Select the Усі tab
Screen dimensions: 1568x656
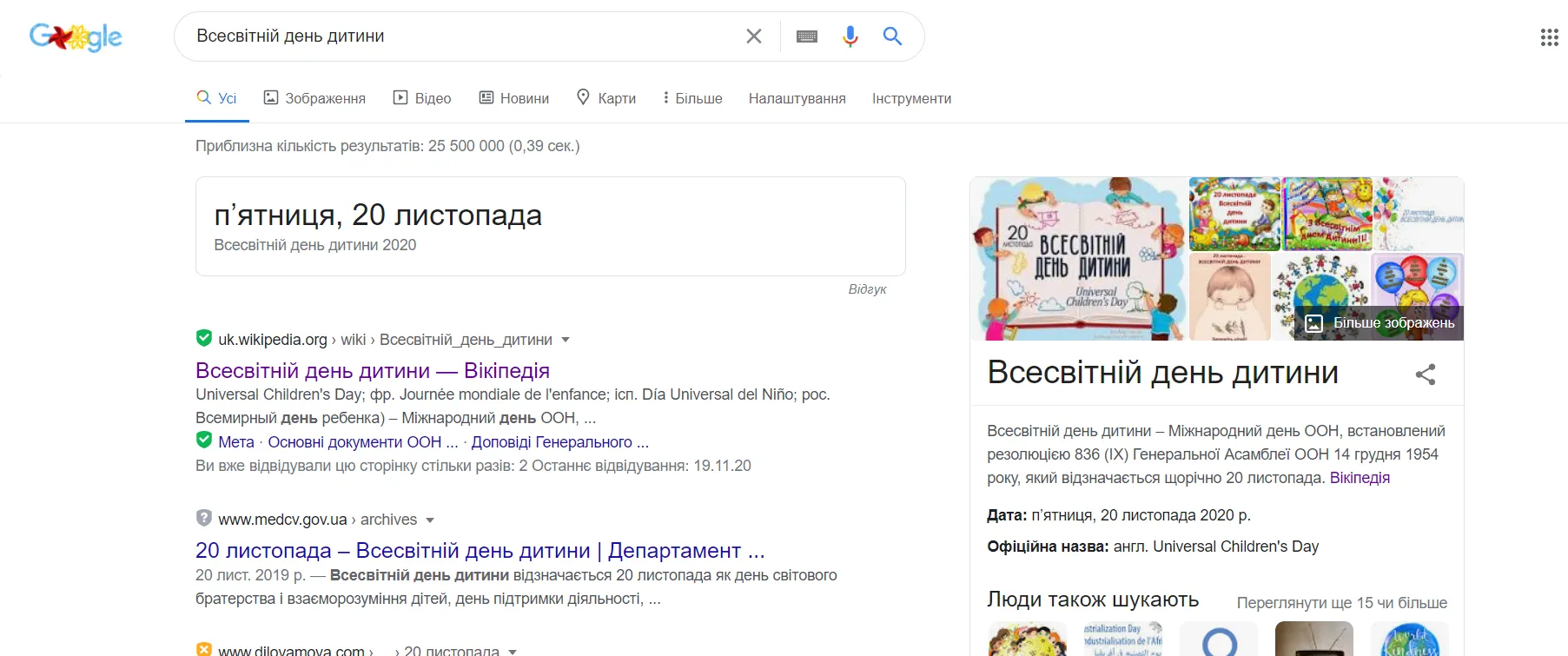pos(217,98)
